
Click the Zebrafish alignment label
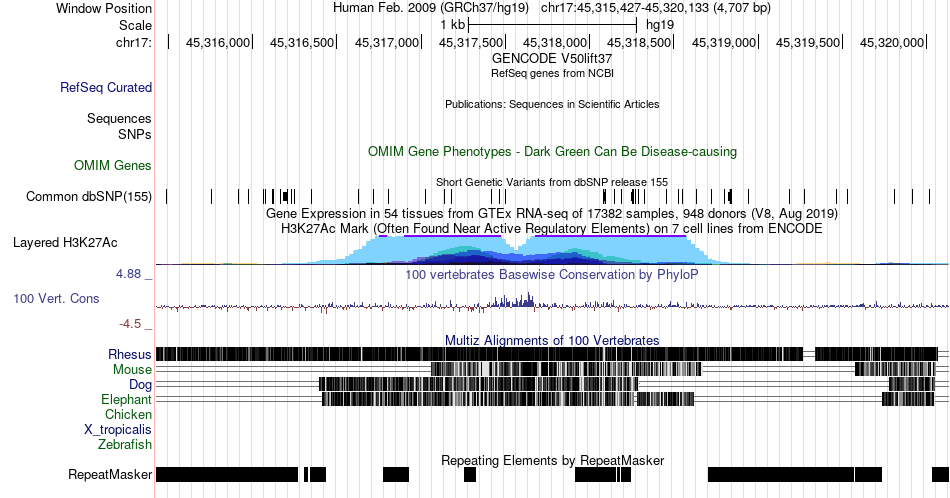(125, 445)
